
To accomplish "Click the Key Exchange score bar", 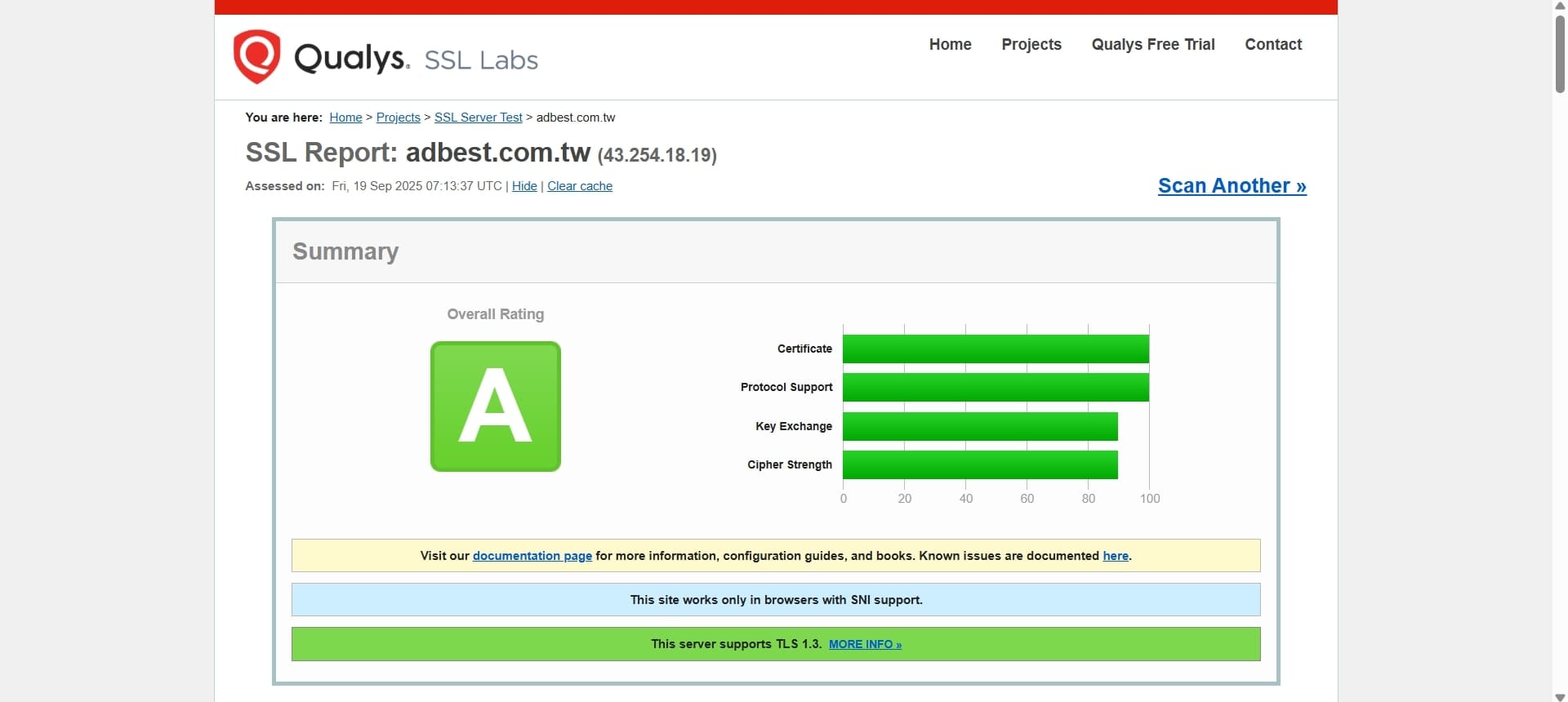I will (980, 426).
